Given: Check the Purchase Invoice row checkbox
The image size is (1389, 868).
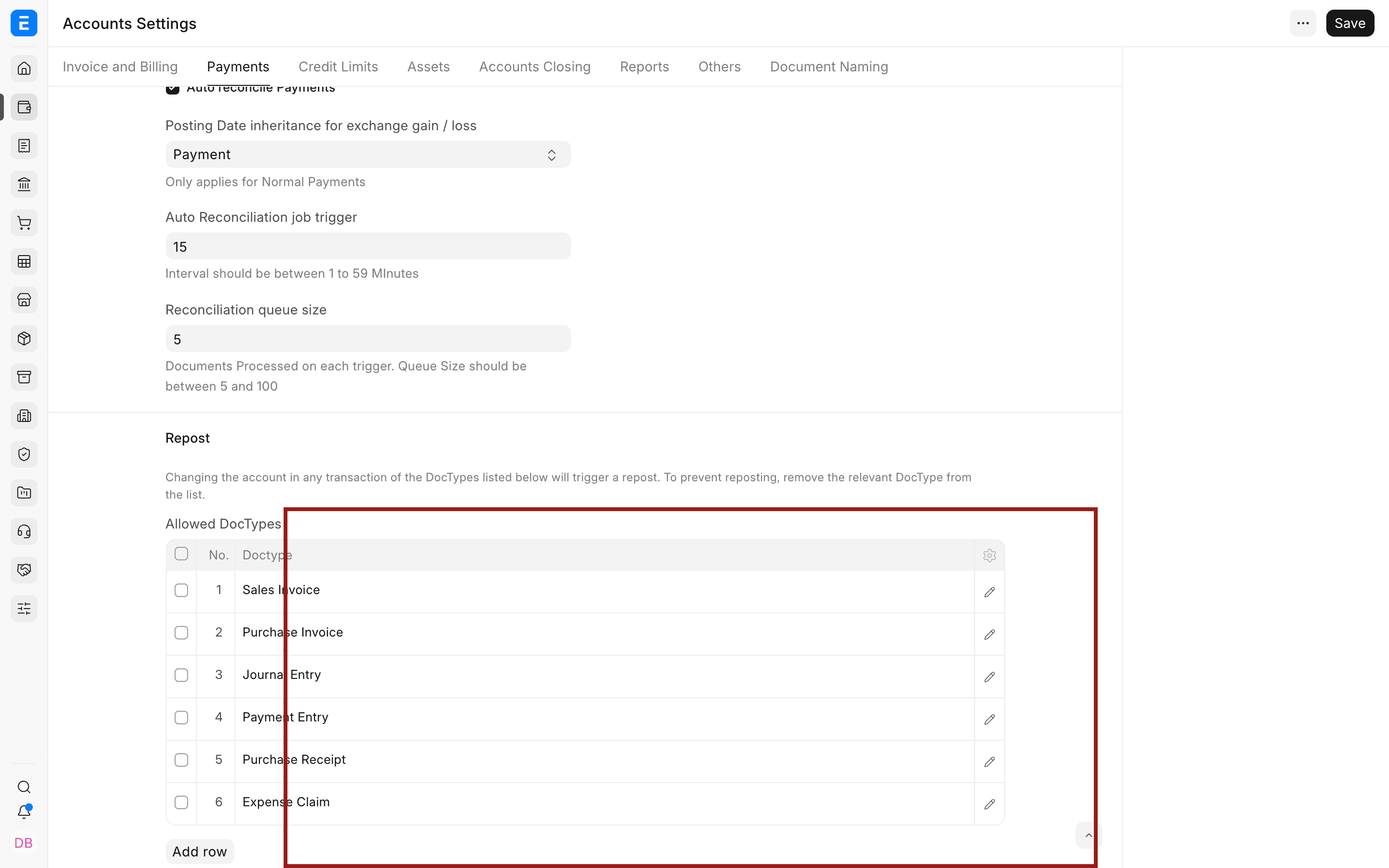Looking at the screenshot, I should coord(181,633).
